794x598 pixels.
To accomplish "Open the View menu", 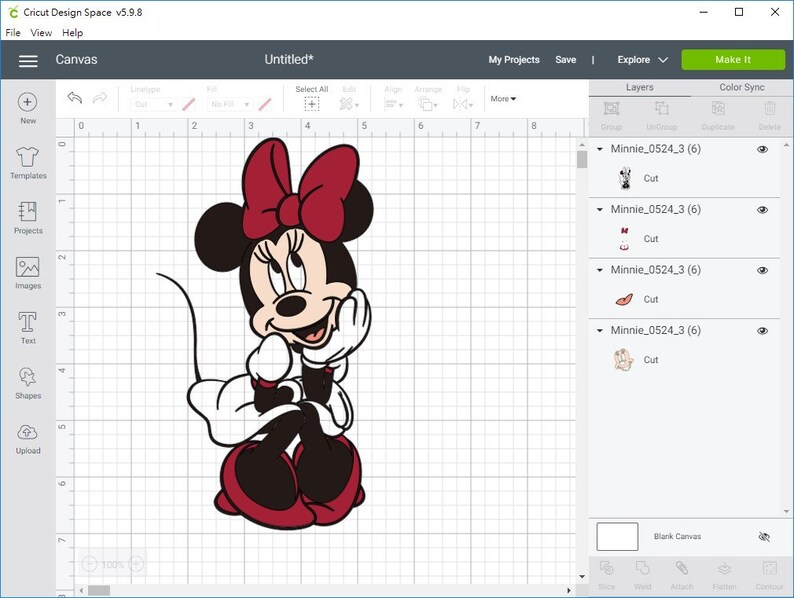I will (x=41, y=33).
